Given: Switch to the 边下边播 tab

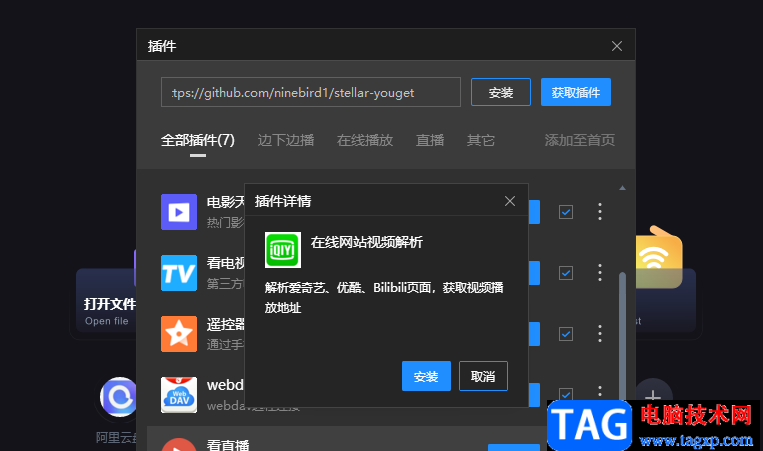Looking at the screenshot, I should click(x=286, y=141).
